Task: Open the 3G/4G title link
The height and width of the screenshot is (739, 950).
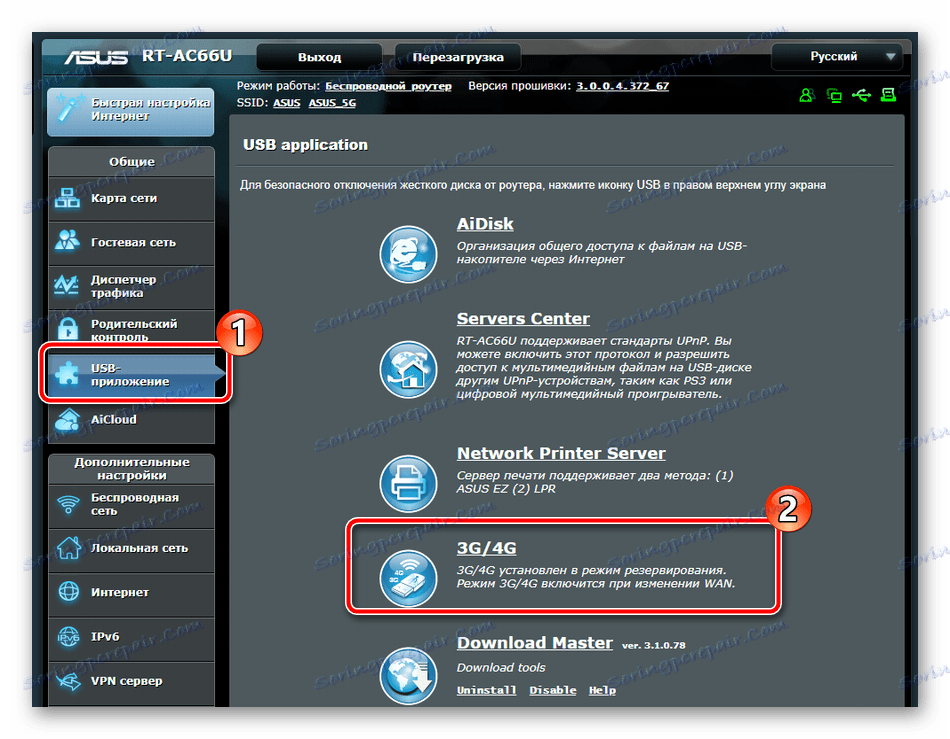Action: pos(487,548)
